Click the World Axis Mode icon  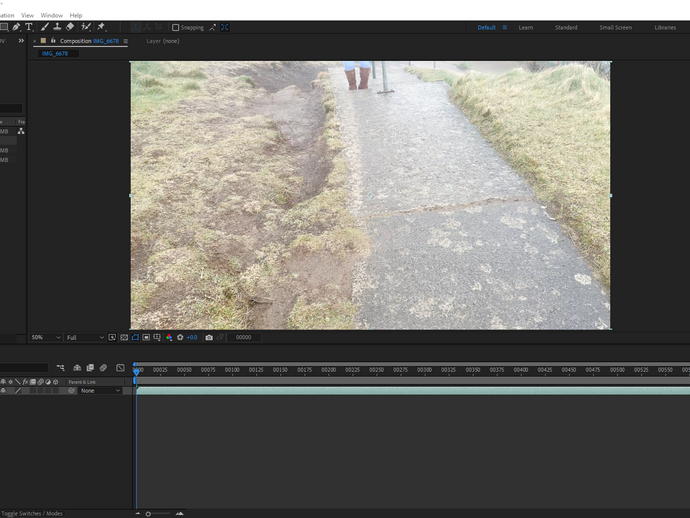point(147,27)
